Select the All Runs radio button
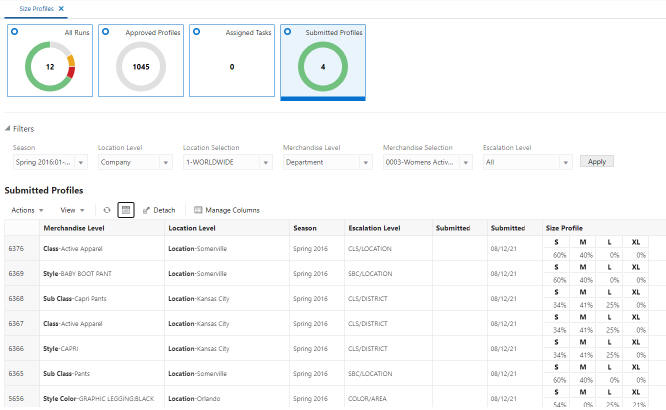 coord(14,31)
